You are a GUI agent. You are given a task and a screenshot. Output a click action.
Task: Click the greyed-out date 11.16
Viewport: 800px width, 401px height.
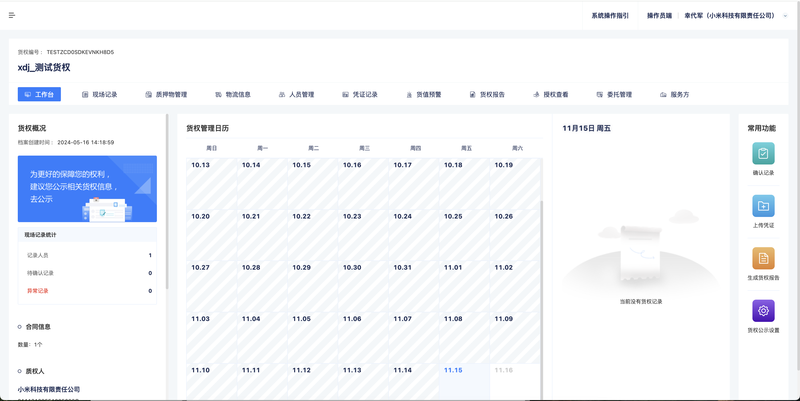click(514, 382)
